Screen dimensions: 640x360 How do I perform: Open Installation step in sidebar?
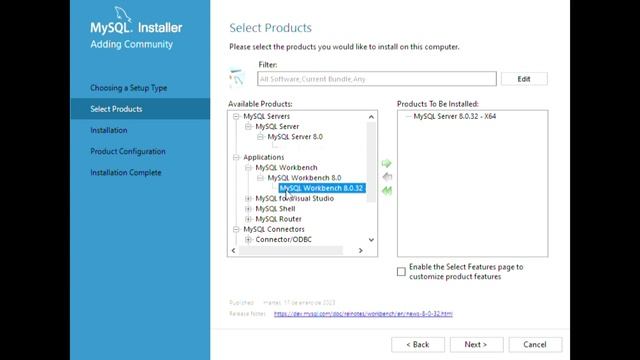click(x=109, y=130)
